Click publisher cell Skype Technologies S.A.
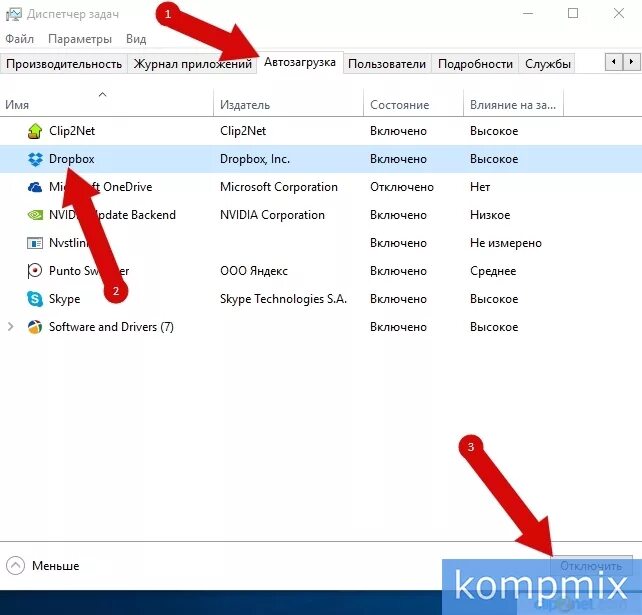The height and width of the screenshot is (615, 642). (283, 299)
